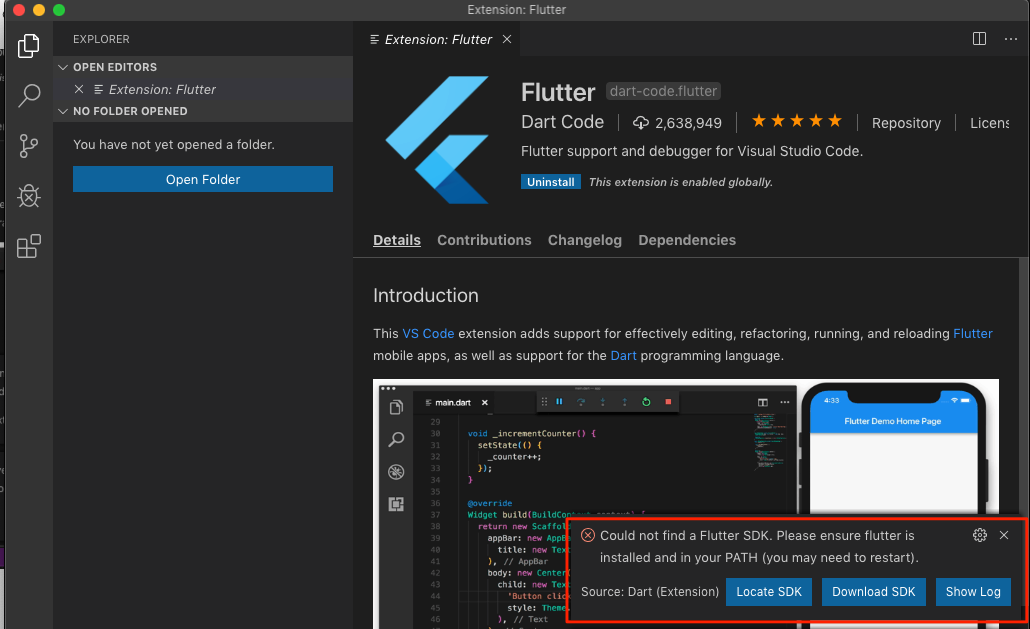Click the split editor icon
Image resolution: width=1030 pixels, height=629 pixels.
coord(979,39)
